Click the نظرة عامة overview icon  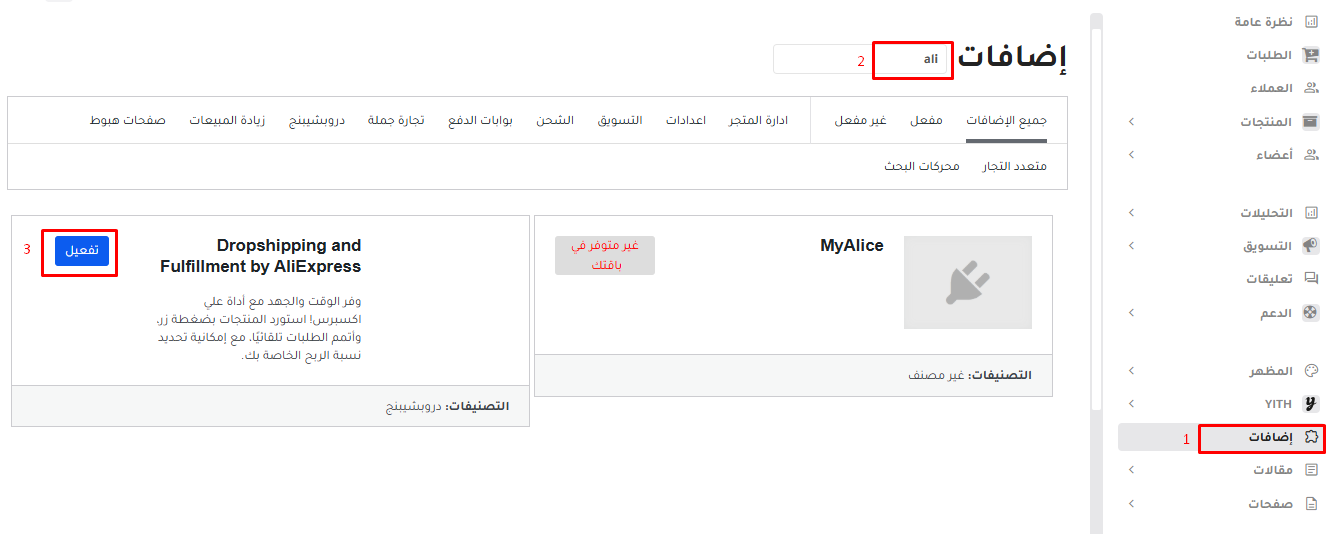click(1311, 22)
